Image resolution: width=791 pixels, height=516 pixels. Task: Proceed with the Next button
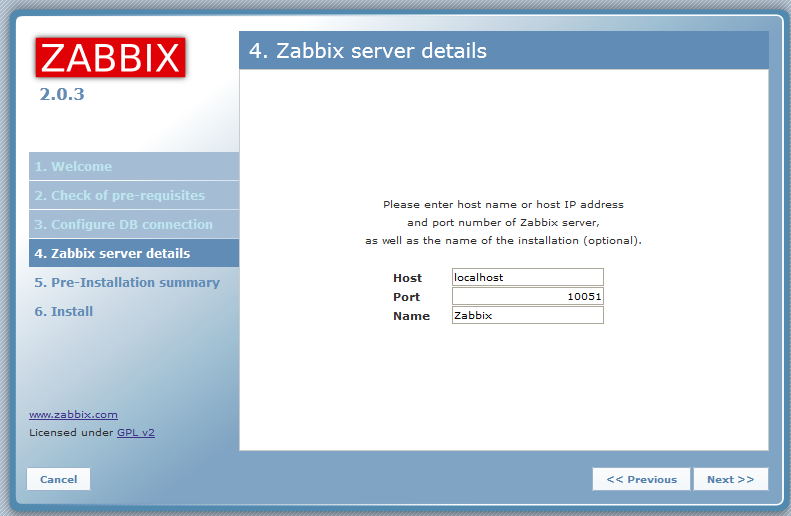point(730,480)
